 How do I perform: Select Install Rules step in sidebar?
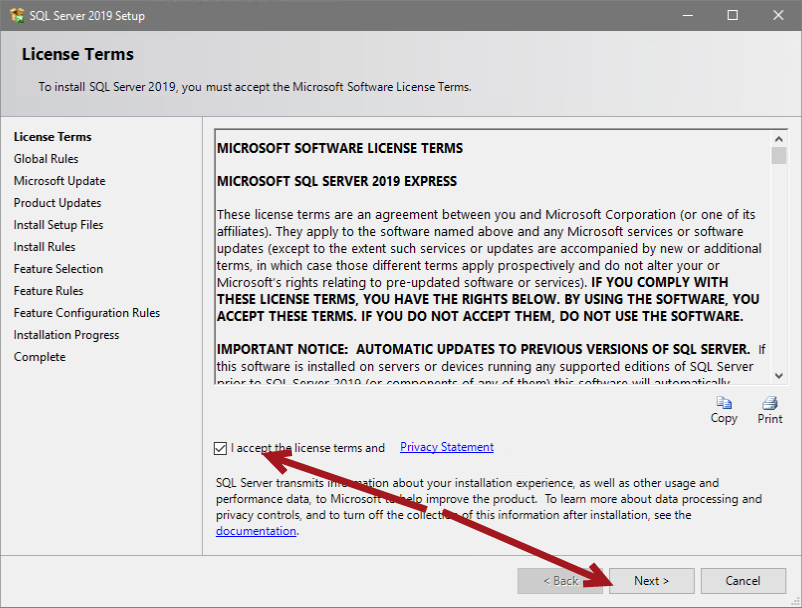click(x=44, y=247)
